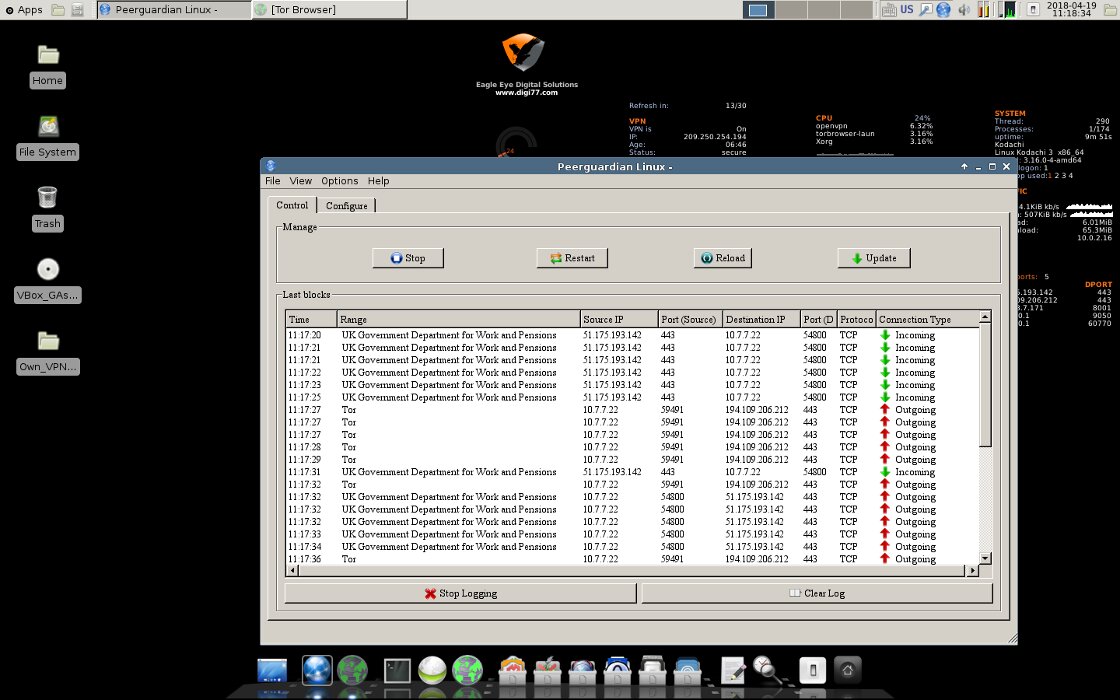The image size is (1120, 700).
Task: Click the VBox_GAs disc icon
Action: pos(47,269)
